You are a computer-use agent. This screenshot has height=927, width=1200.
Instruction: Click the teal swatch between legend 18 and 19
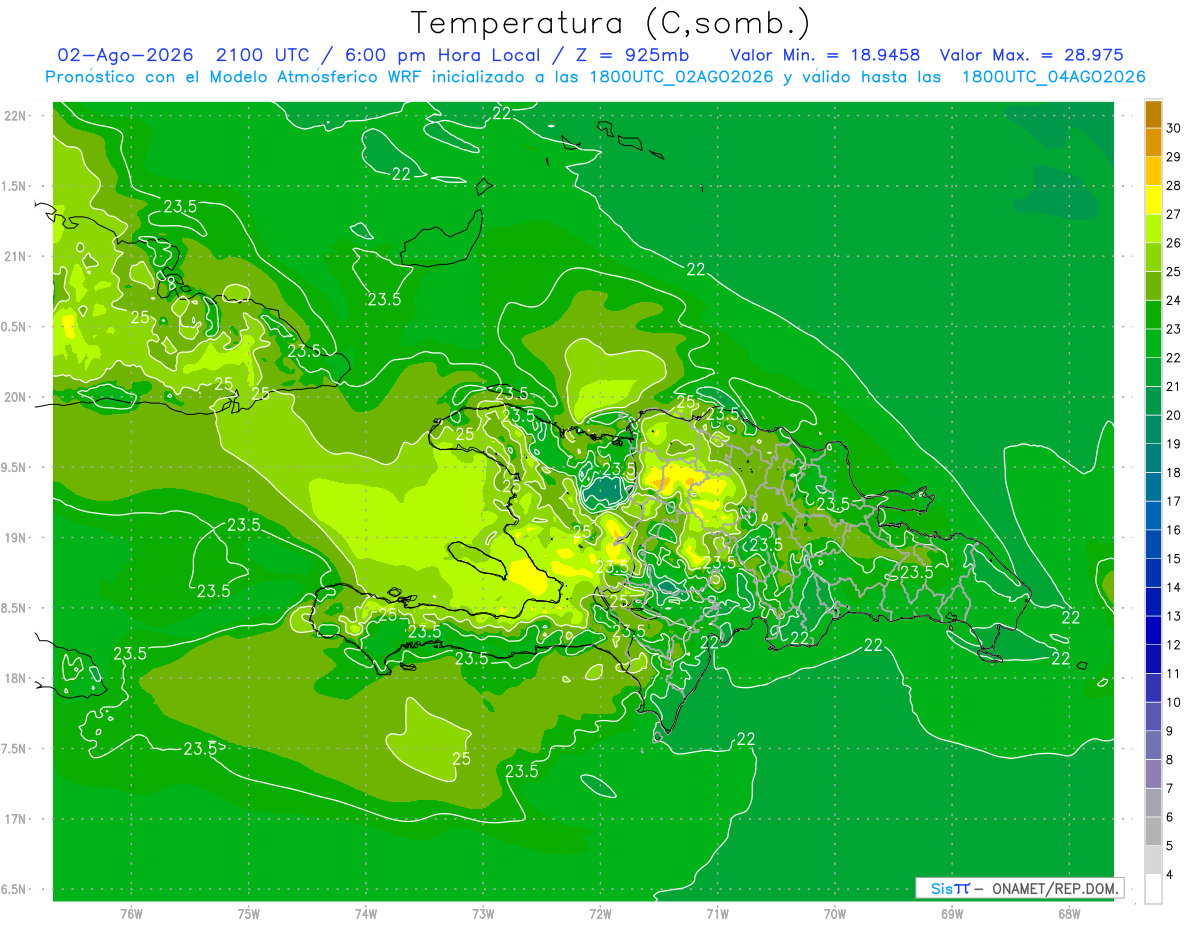point(1153,458)
